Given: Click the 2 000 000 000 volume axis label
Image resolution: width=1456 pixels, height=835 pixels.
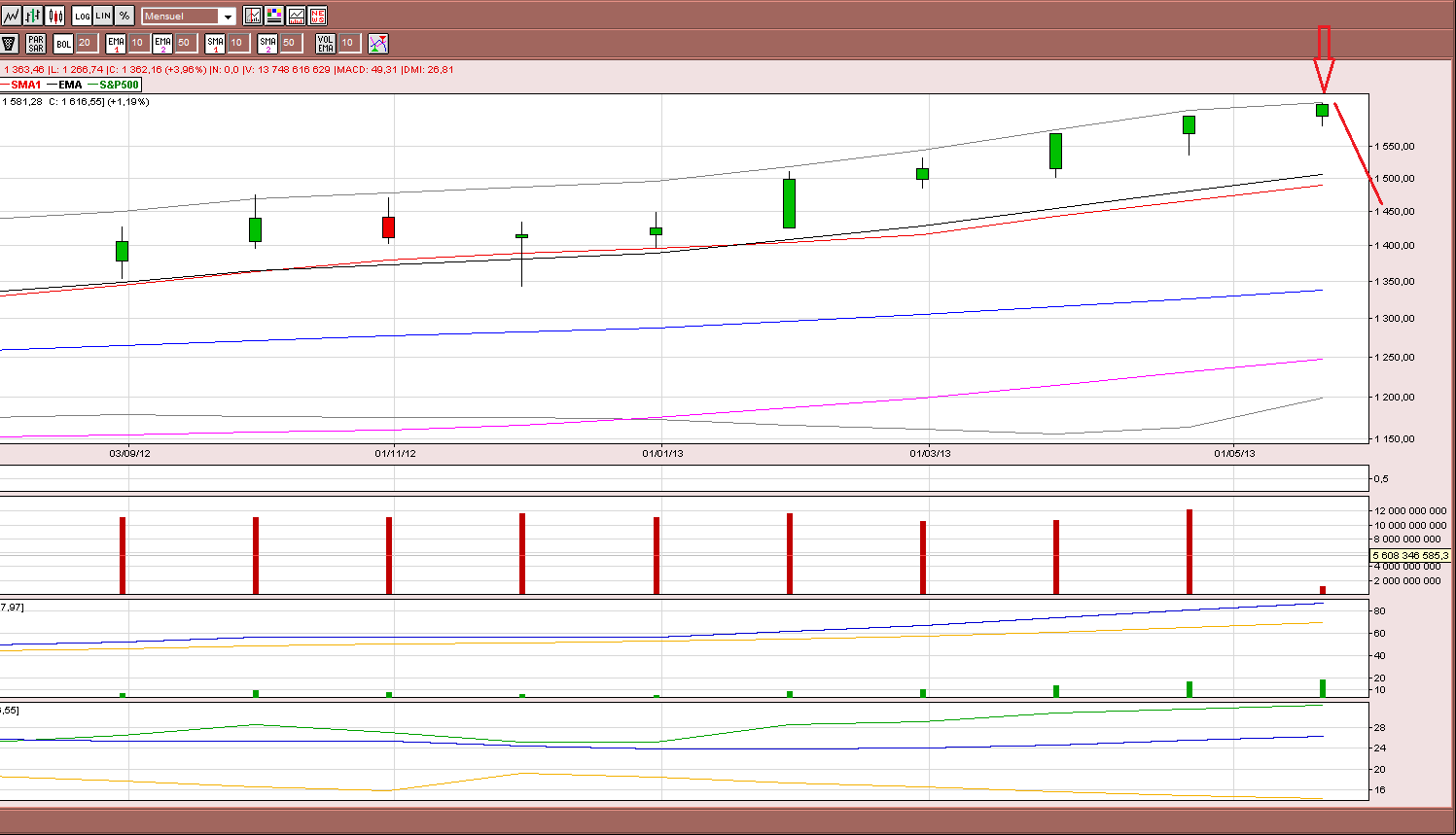Looking at the screenshot, I should (x=1407, y=581).
